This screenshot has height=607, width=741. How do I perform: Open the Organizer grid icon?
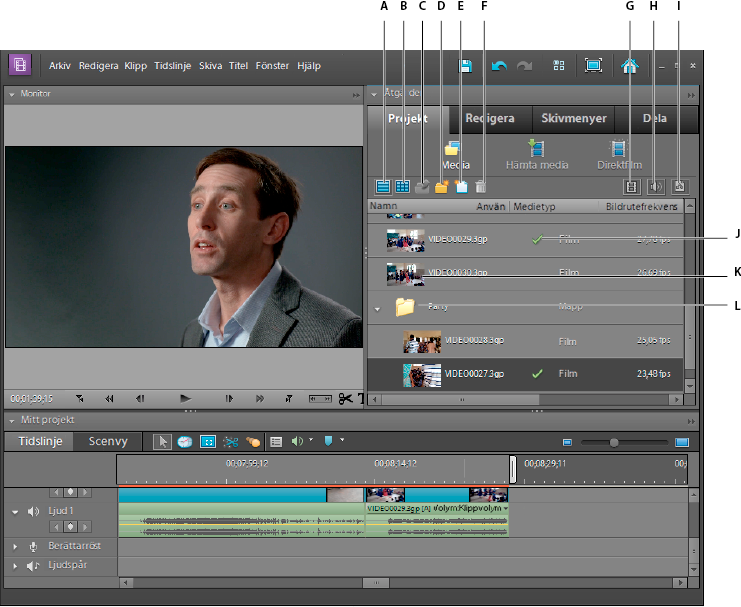559,65
